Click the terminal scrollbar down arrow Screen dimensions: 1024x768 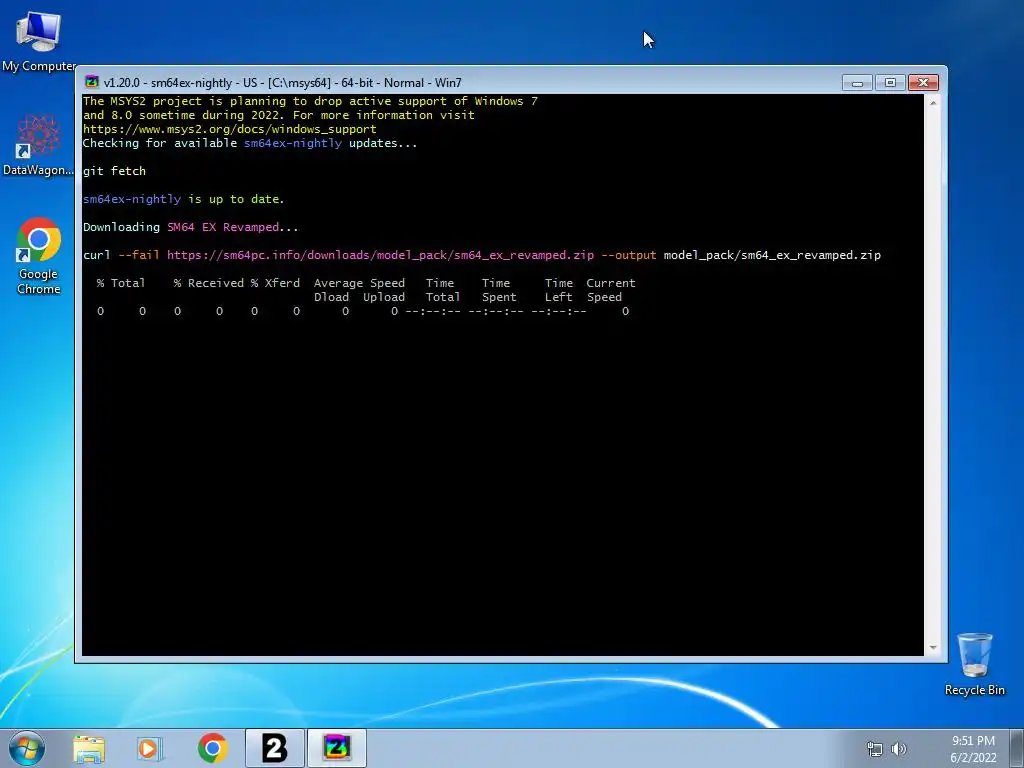pyautogui.click(x=933, y=648)
